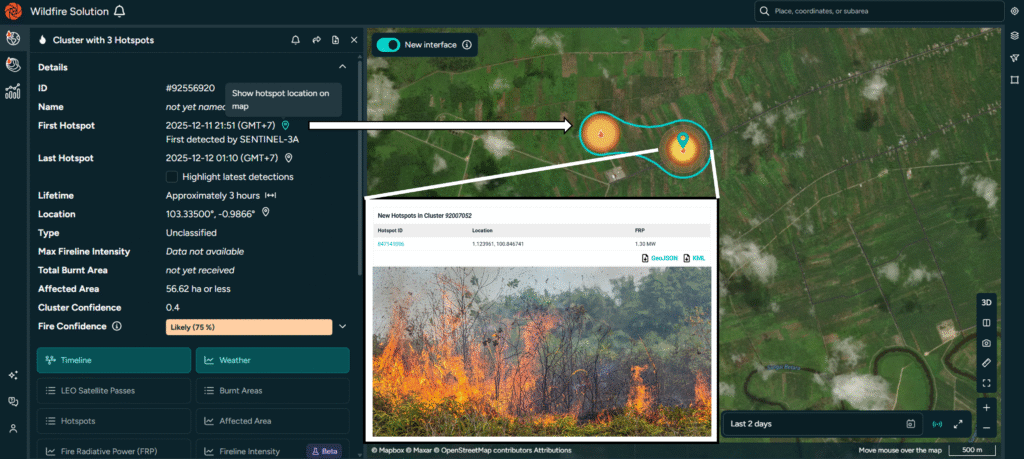Image resolution: width=1024 pixels, height=459 pixels.
Task: Download the GeoJSON file link
Action: pos(660,259)
